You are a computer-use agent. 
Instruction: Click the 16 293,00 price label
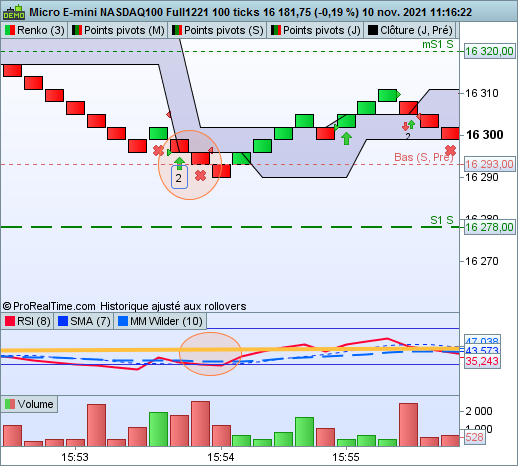click(x=489, y=164)
